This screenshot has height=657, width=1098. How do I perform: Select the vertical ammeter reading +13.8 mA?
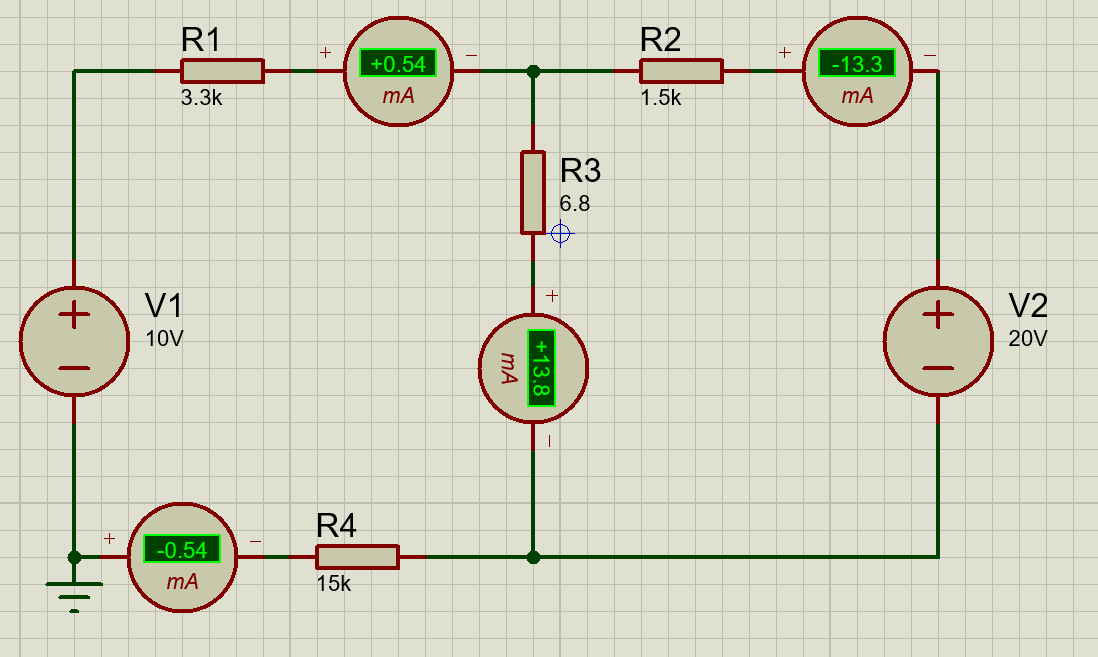(x=535, y=368)
